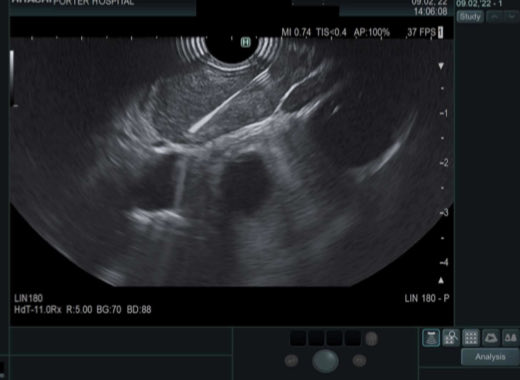The width and height of the screenshot is (520, 380).
Task: Click the mouse icon above the trackball
Action: pos(371,339)
